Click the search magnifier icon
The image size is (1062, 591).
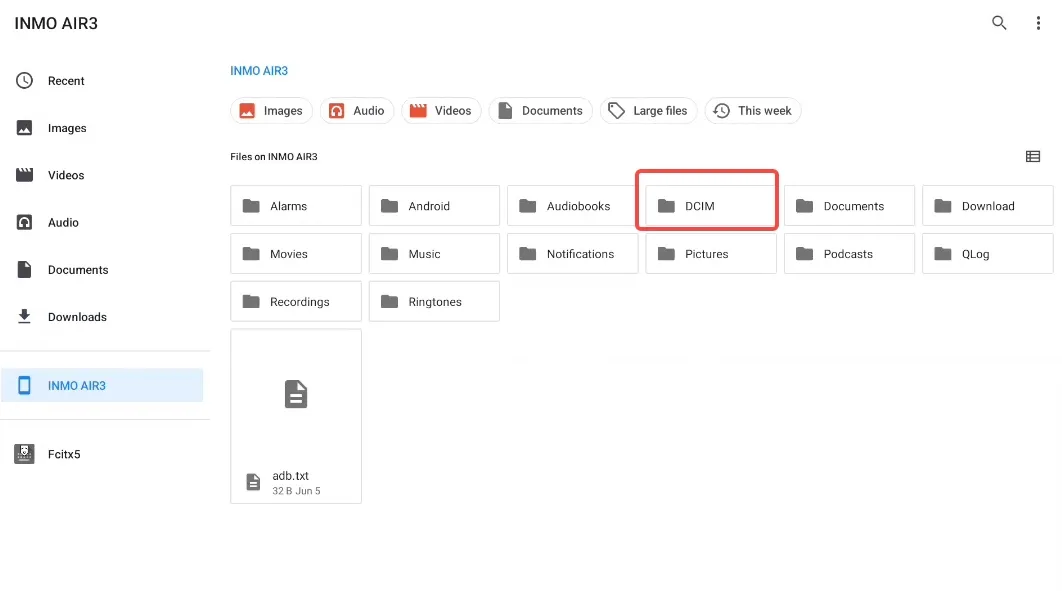(999, 23)
